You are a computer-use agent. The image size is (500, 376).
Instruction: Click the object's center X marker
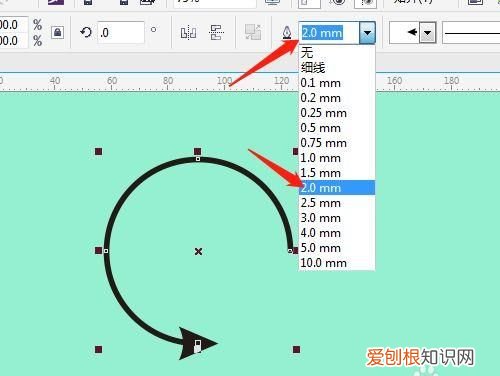click(198, 251)
